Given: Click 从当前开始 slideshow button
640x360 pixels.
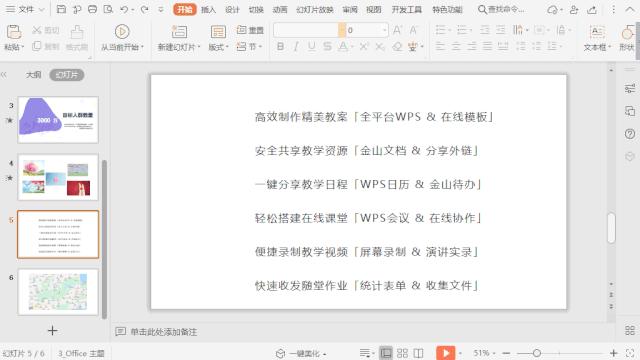Looking at the screenshot, I should 122,38.
